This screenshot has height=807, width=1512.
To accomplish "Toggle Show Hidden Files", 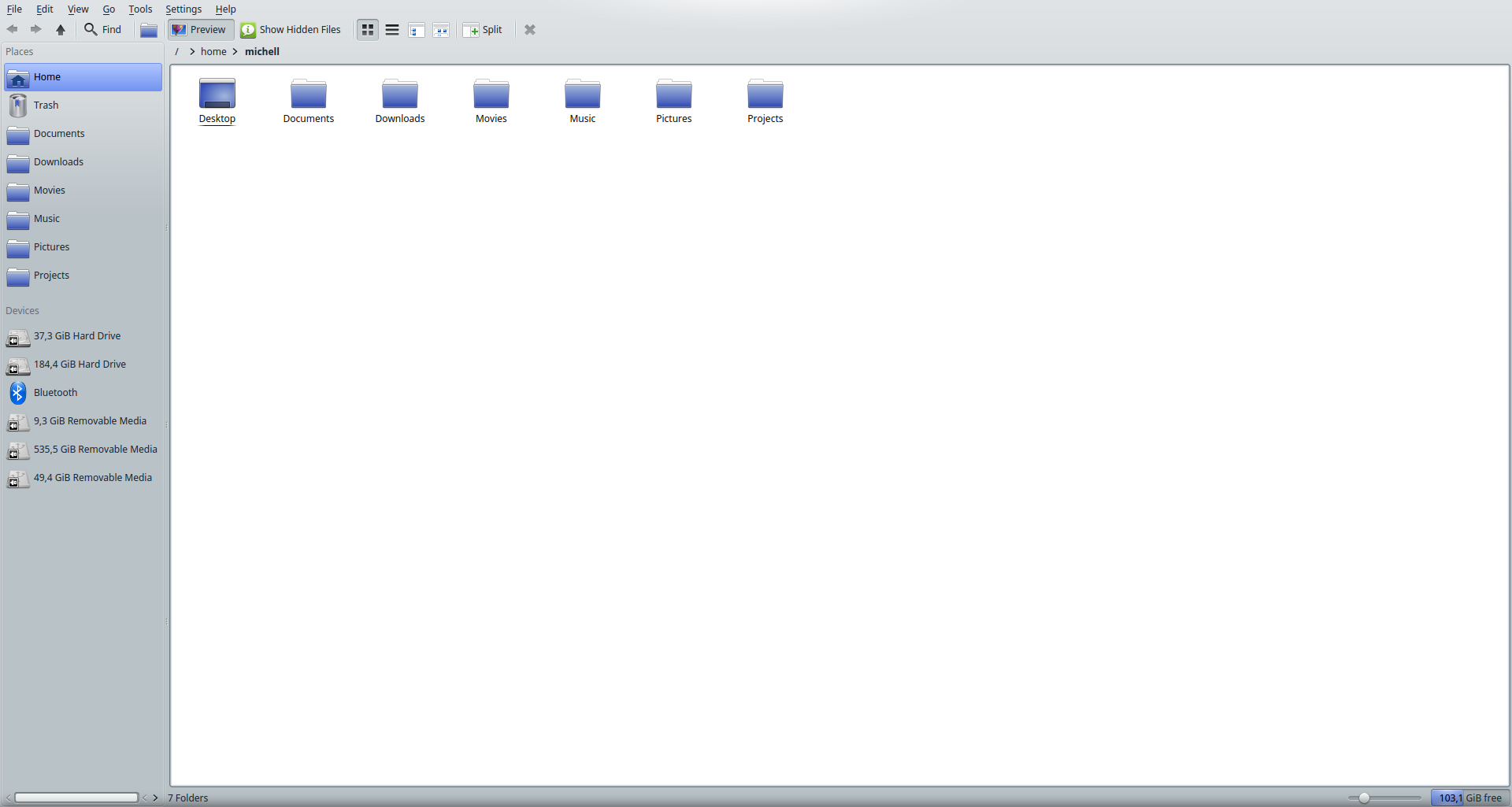I will pyautogui.click(x=291, y=30).
